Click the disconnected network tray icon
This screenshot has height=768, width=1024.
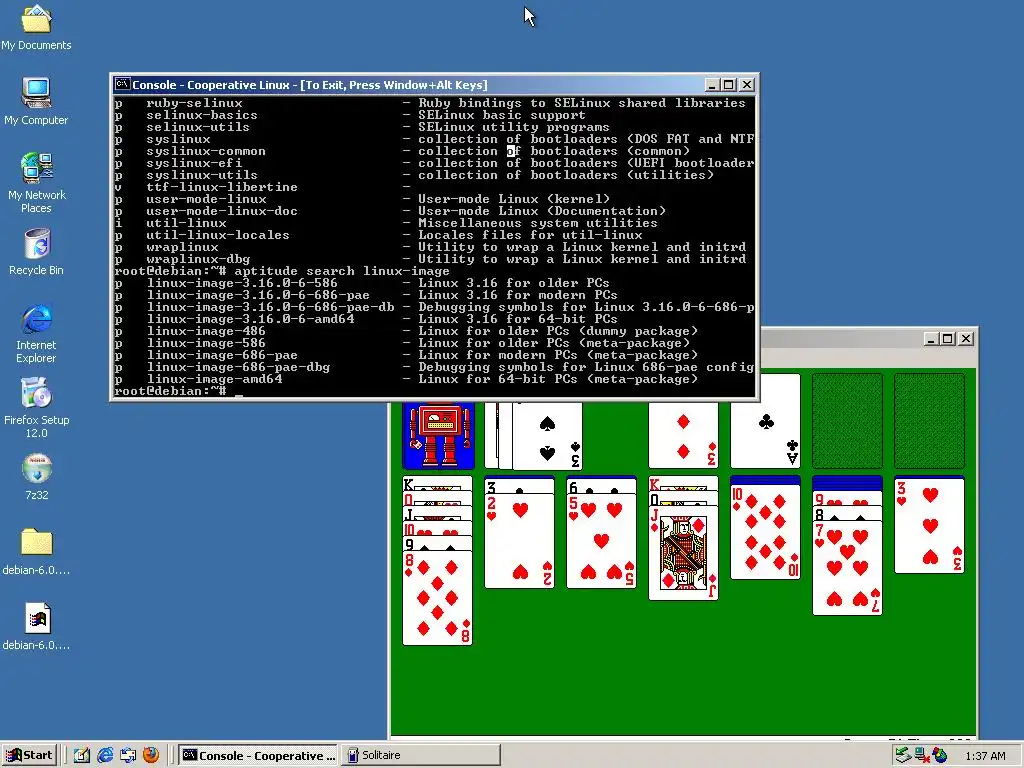tap(921, 756)
